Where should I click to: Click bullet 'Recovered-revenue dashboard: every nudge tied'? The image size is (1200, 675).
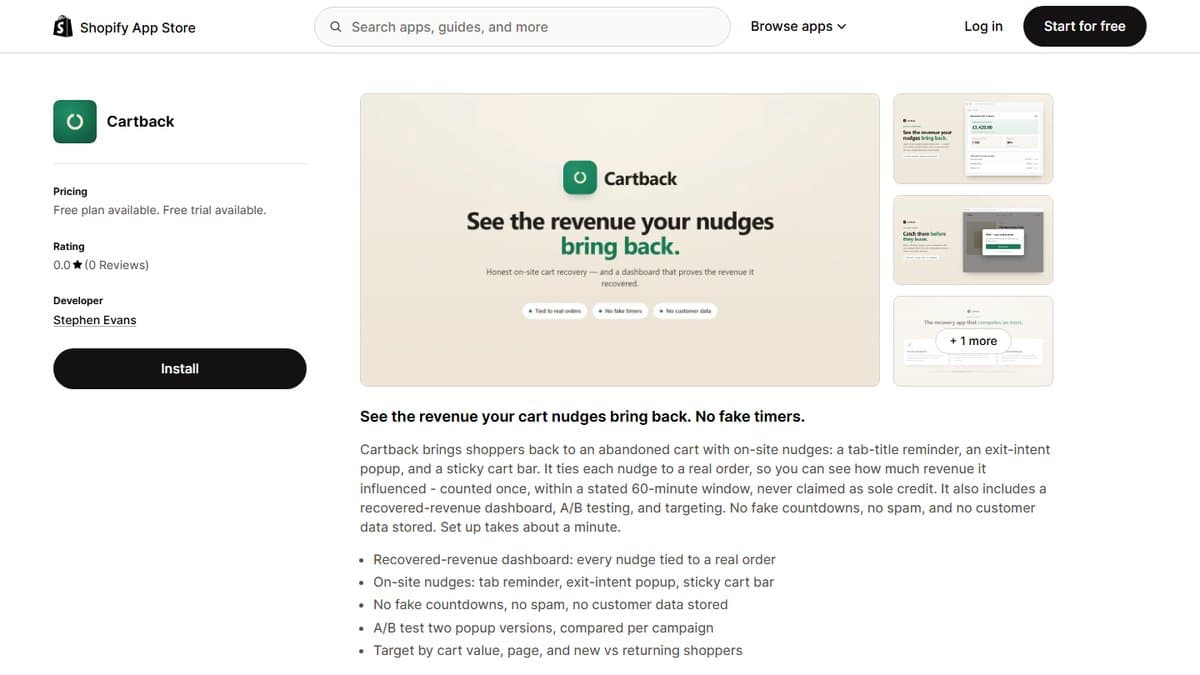pos(574,559)
